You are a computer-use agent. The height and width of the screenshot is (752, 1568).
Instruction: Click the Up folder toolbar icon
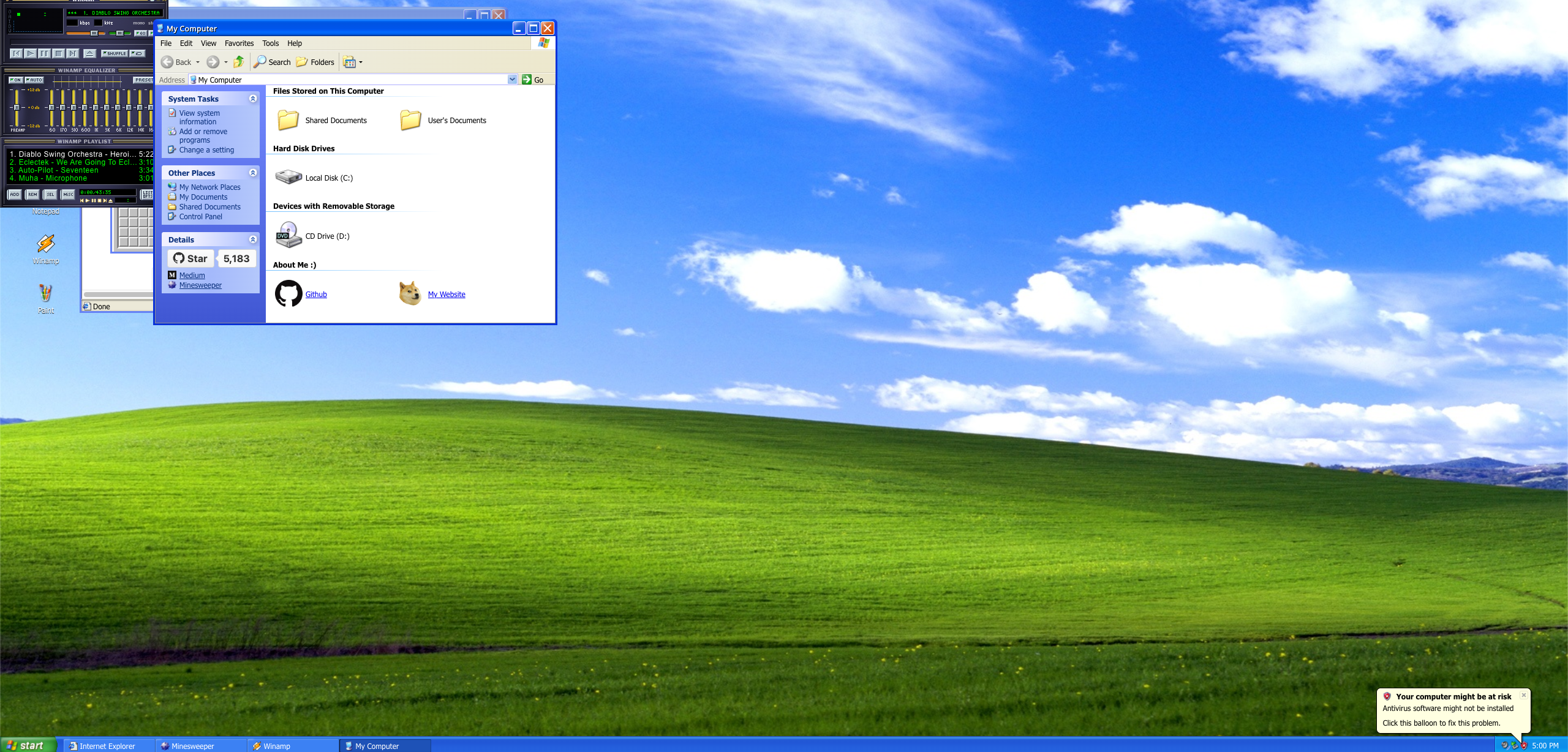(x=239, y=62)
